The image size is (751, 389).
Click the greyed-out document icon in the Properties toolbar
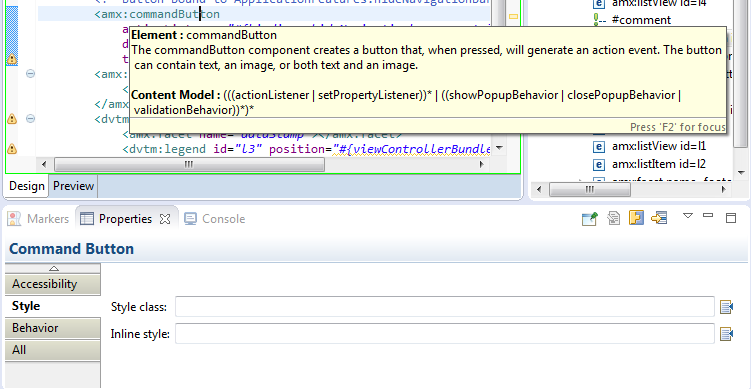click(614, 218)
